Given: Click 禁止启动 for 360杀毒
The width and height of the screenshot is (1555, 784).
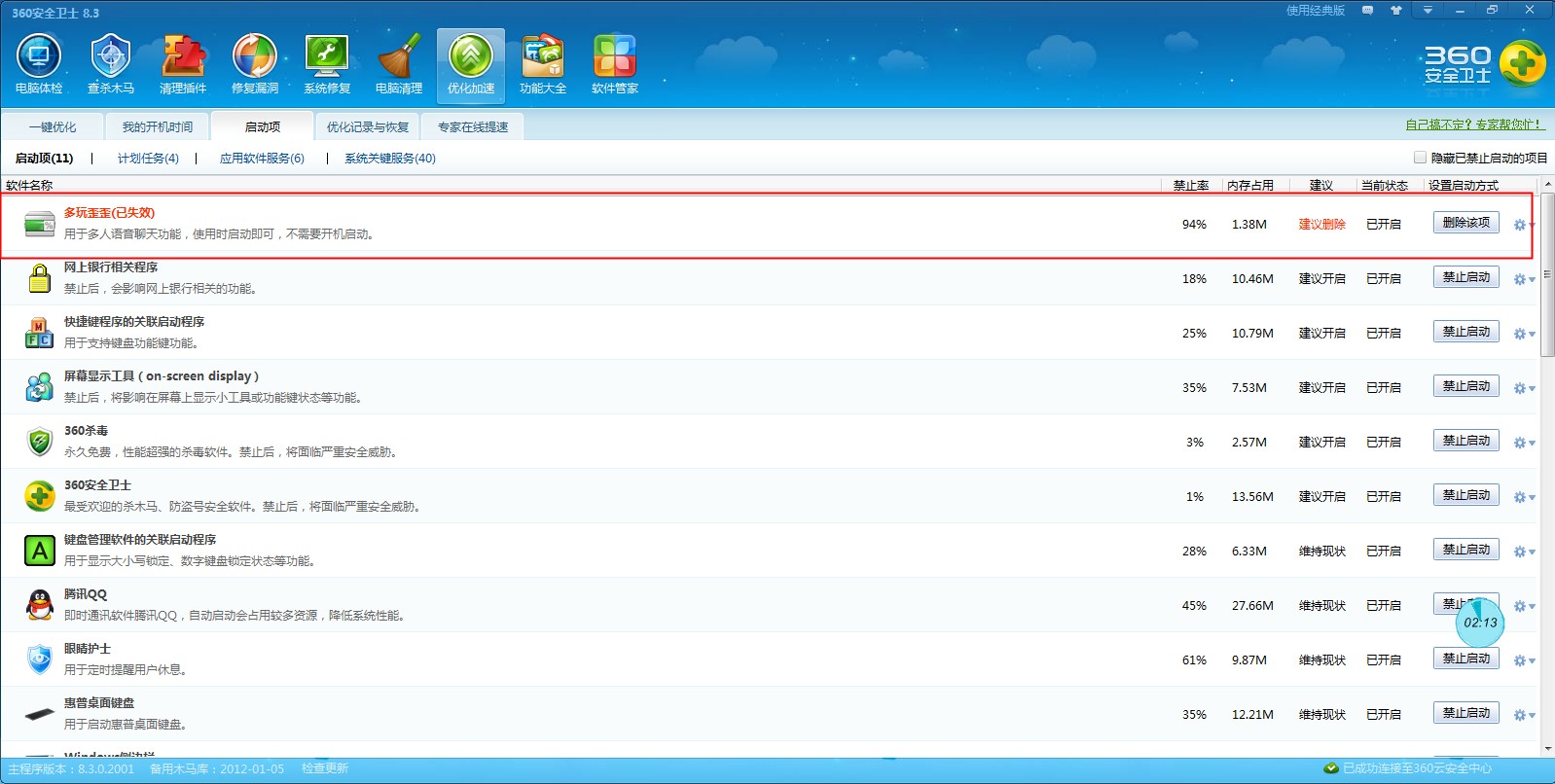Looking at the screenshot, I should pos(1466,441).
